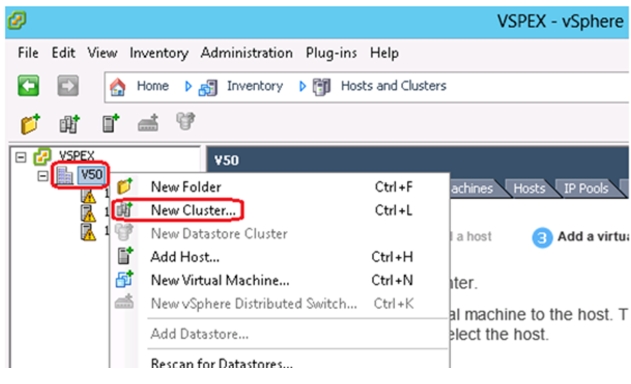Choose Add Host... from context menu

click(280, 257)
